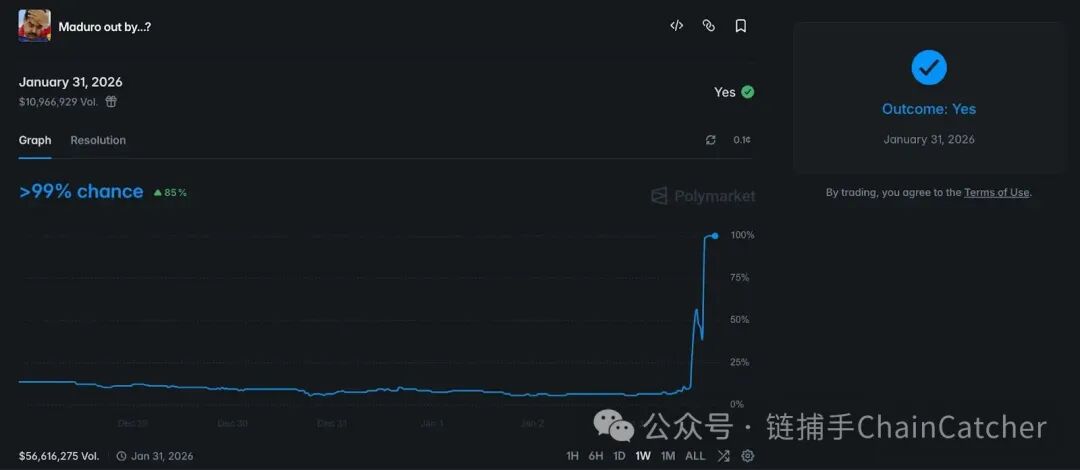Screen dimensions: 1080x470
Task: Click the chart's latest data point dot
Action: pyautogui.click(x=715, y=236)
